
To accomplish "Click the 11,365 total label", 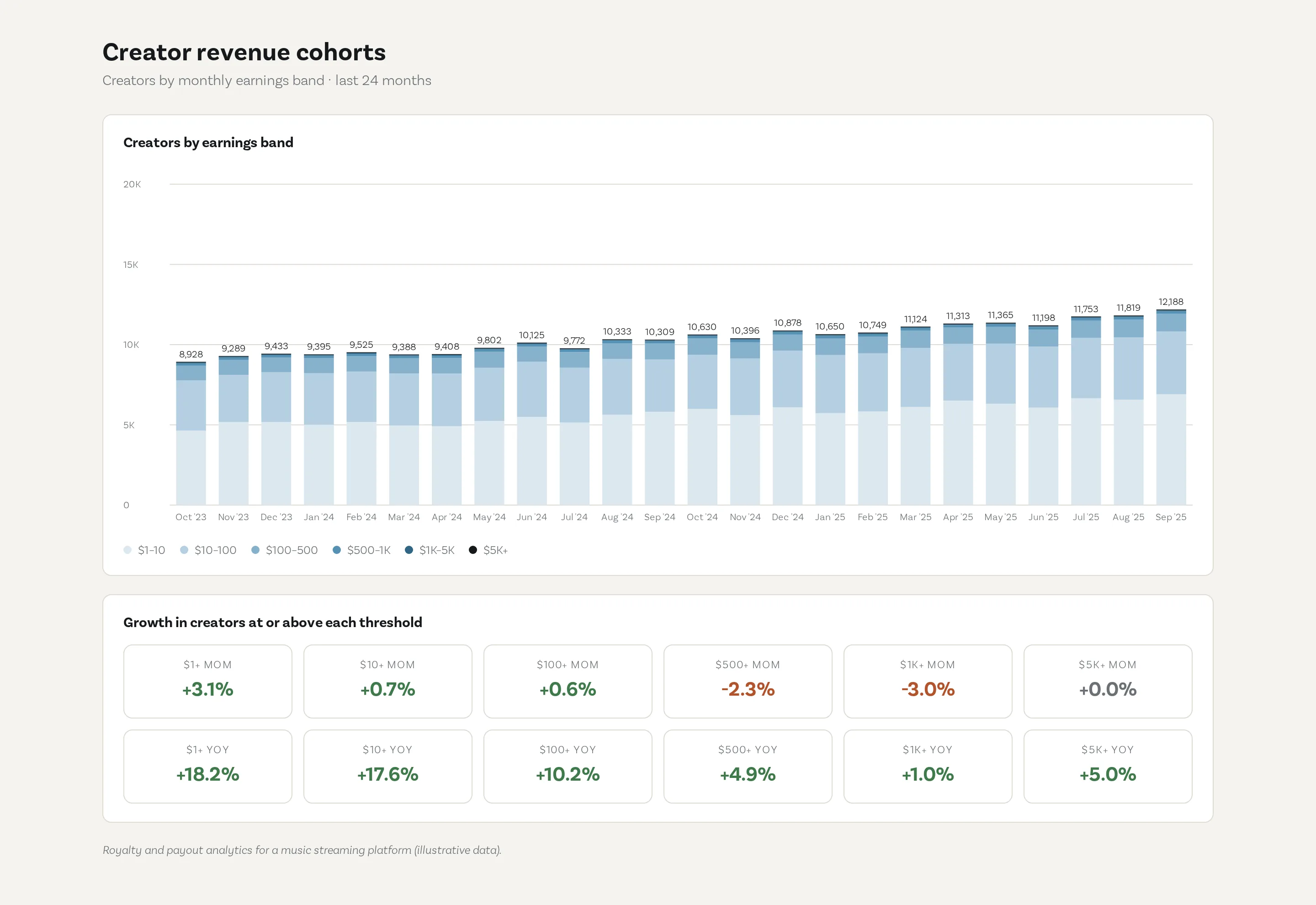I will [x=1000, y=315].
